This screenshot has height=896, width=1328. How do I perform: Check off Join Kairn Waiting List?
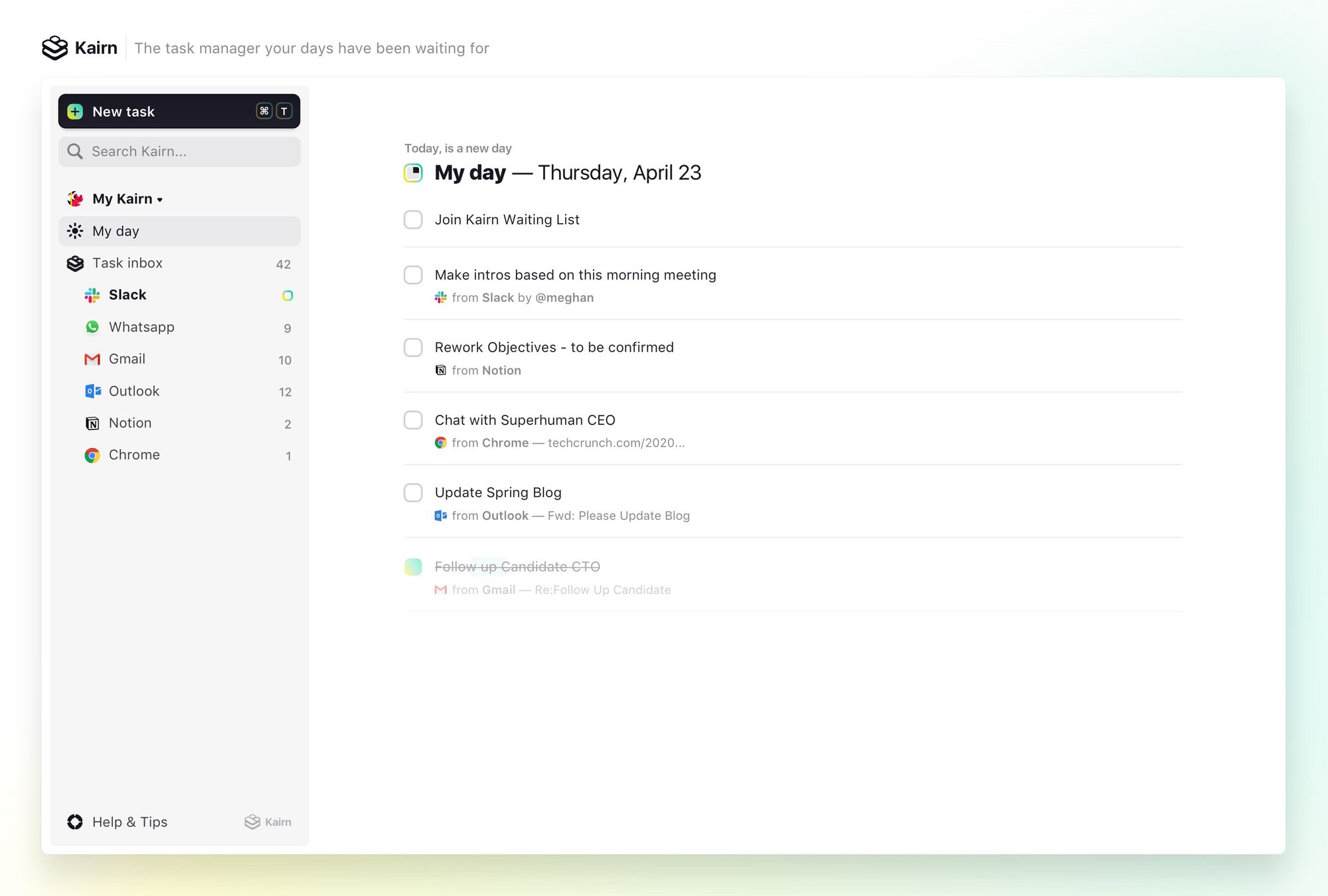413,220
